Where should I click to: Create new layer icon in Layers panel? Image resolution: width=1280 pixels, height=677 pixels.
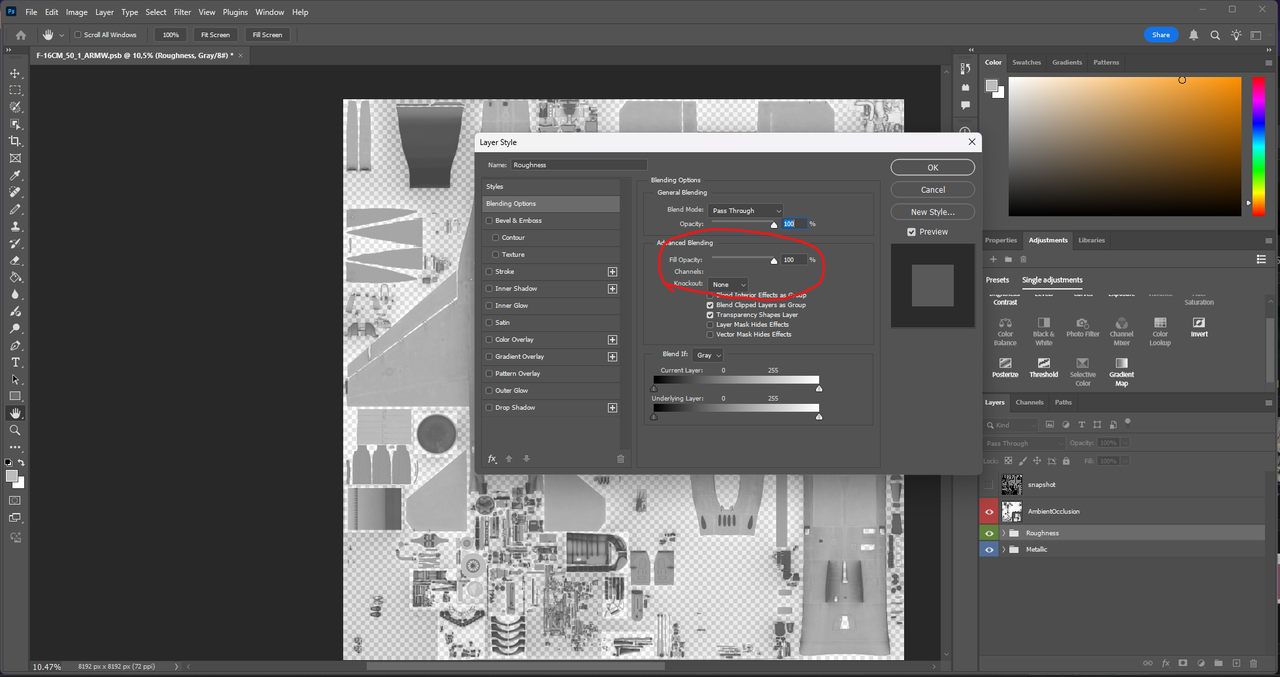[x=1236, y=663]
